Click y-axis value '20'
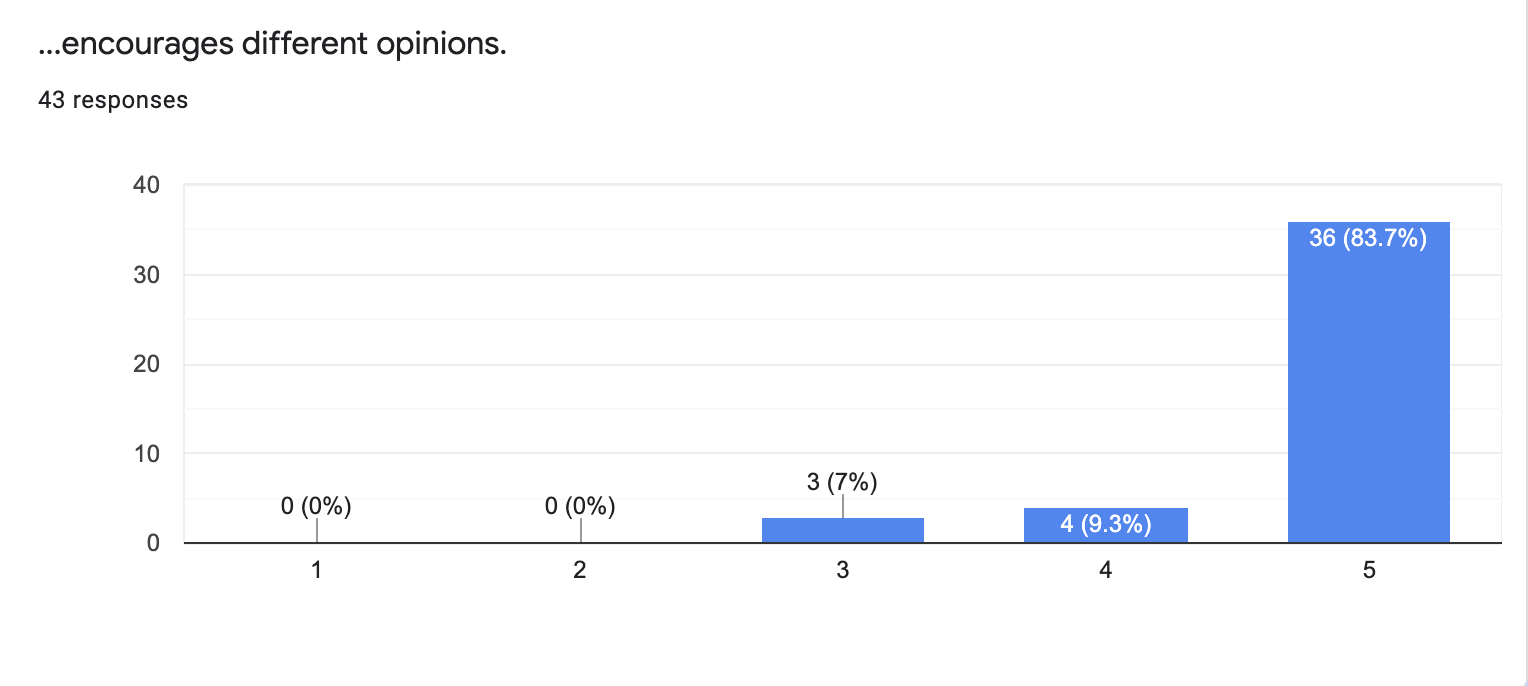The width and height of the screenshot is (1528, 686). (146, 365)
